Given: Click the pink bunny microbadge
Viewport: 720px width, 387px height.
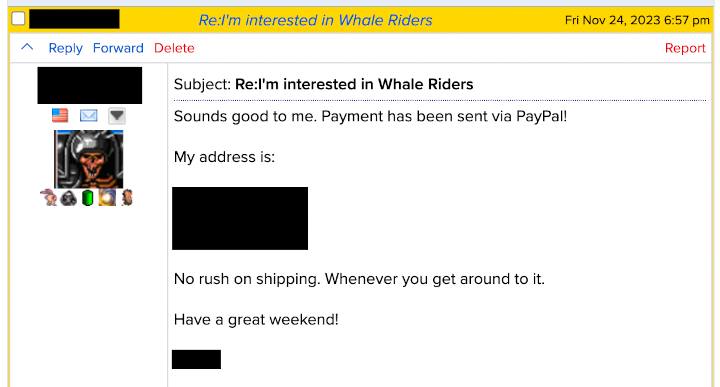Looking at the screenshot, I should tap(49, 198).
